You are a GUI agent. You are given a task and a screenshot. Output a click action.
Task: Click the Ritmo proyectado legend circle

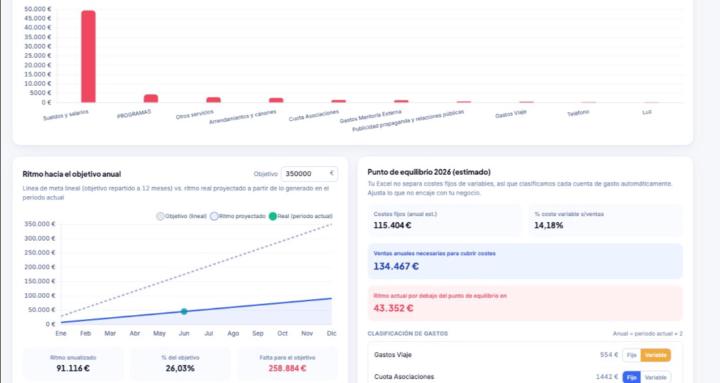[214, 216]
